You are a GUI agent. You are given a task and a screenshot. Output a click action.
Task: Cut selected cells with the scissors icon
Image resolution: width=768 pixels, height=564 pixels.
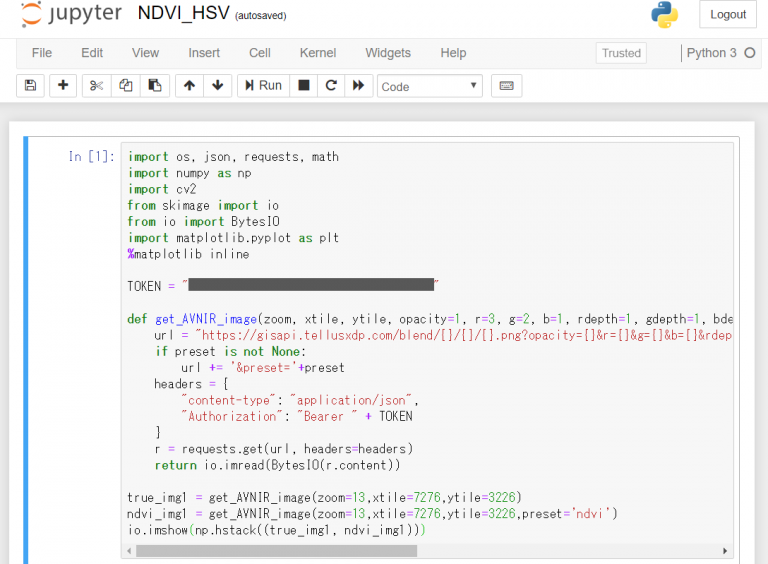click(96, 86)
